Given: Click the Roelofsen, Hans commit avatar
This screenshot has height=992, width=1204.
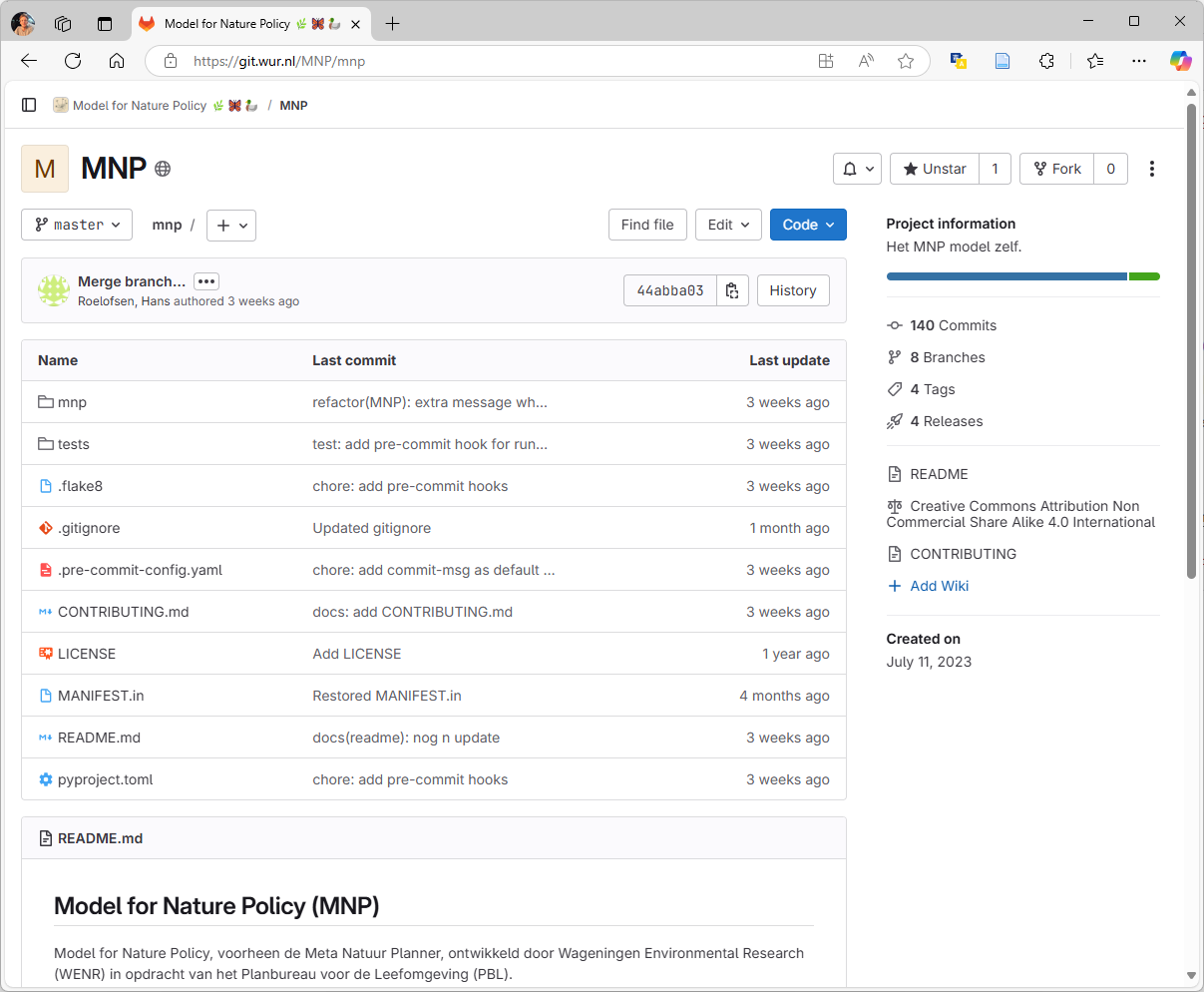Looking at the screenshot, I should click(53, 290).
